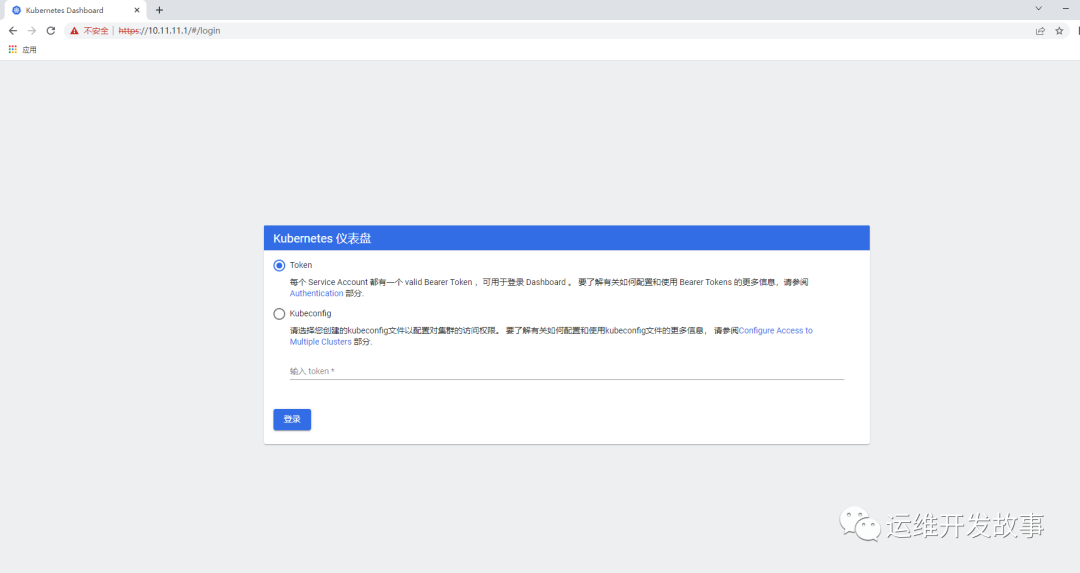Screen dimensions: 1080x573
Task: Open Configure Access to Multiple Clusters link
Action: (775, 330)
